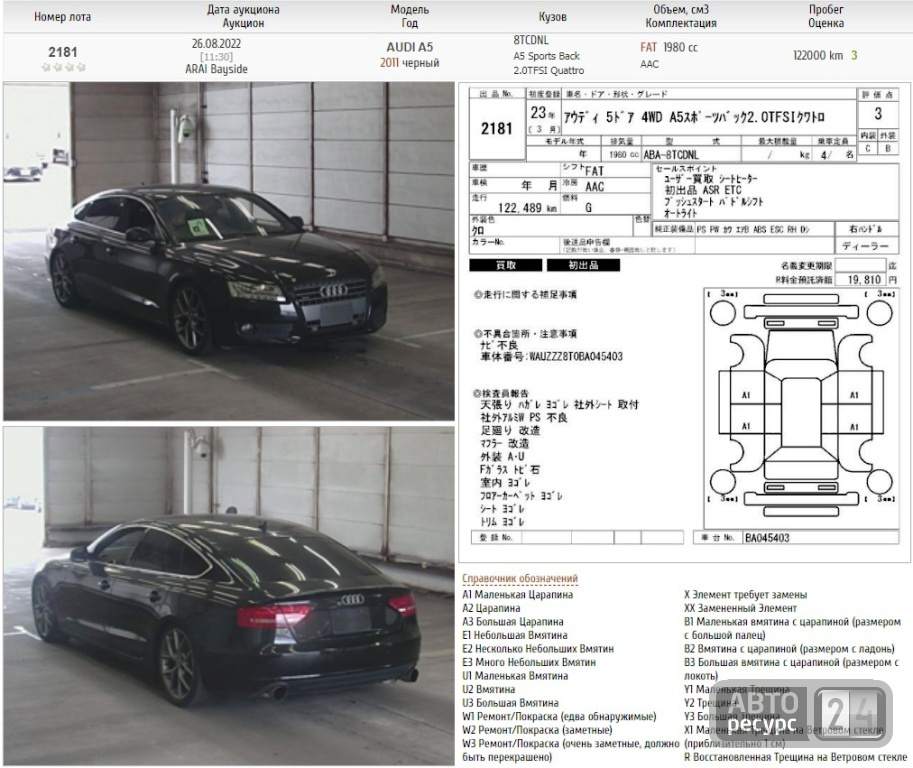Click the XX Замененный Элемент entry
Image resolution: width=913 pixels, height=768 pixels.
pos(740,608)
